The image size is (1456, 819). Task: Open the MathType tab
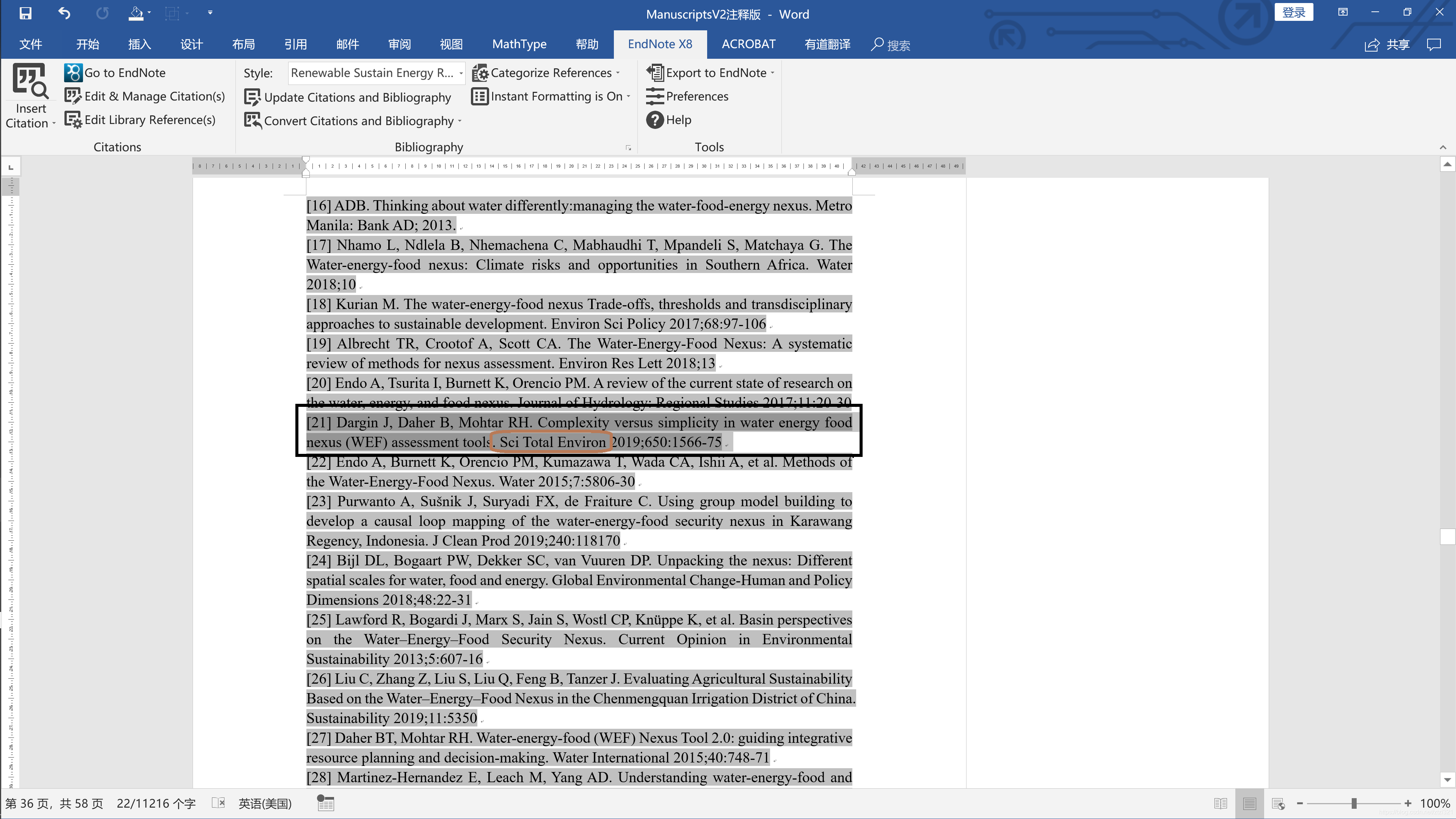519,44
